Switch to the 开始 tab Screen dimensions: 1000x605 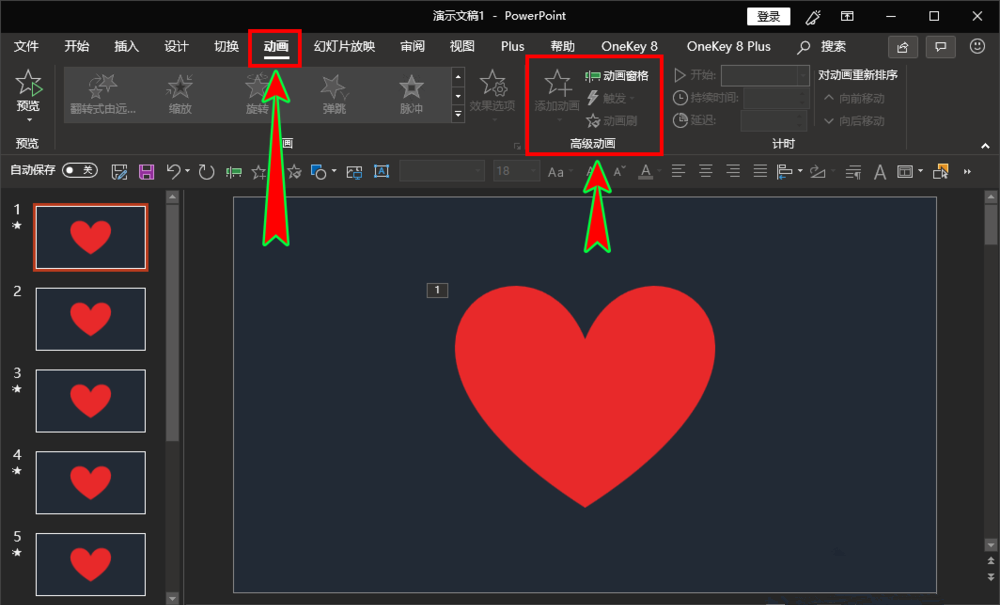tap(77, 47)
